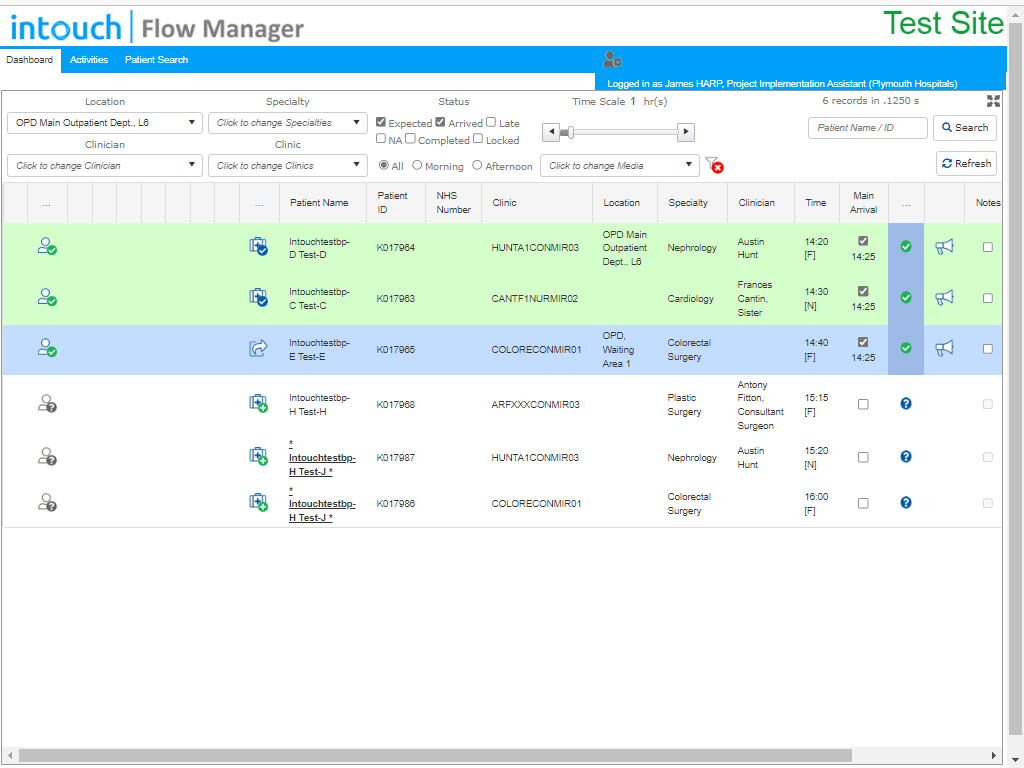Click patient status icon for Test-E row
This screenshot has width=1024, height=768.
click(47, 347)
